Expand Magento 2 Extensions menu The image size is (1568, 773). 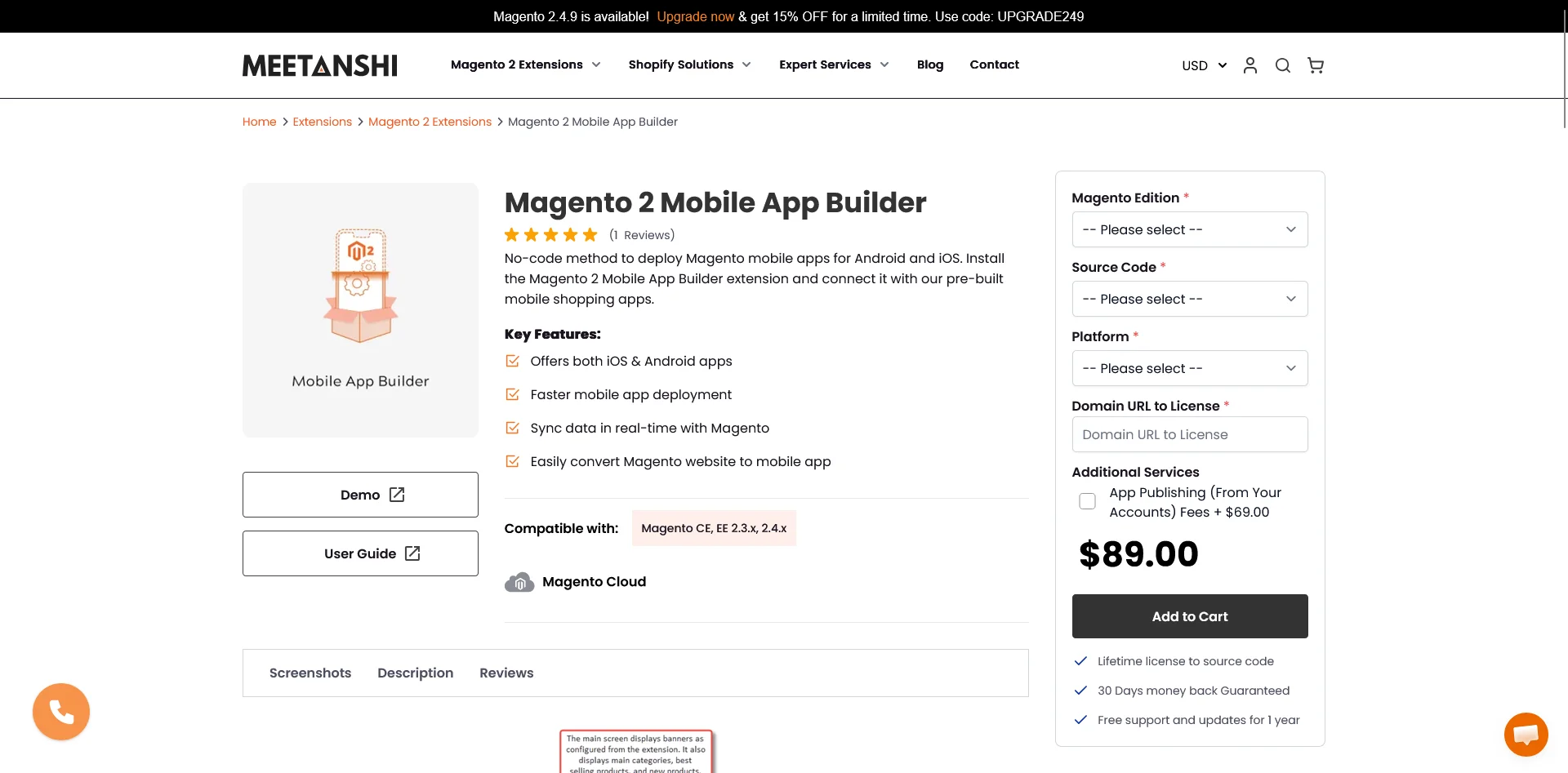(526, 64)
